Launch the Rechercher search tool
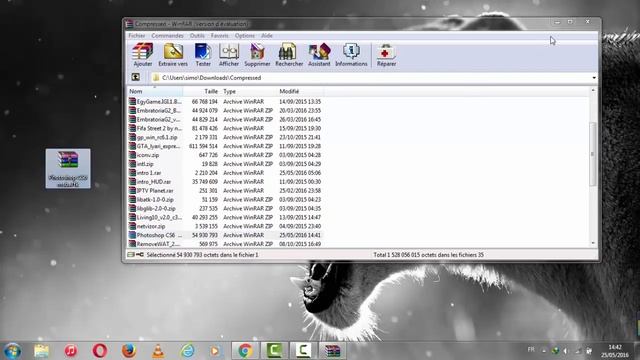 pos(289,55)
